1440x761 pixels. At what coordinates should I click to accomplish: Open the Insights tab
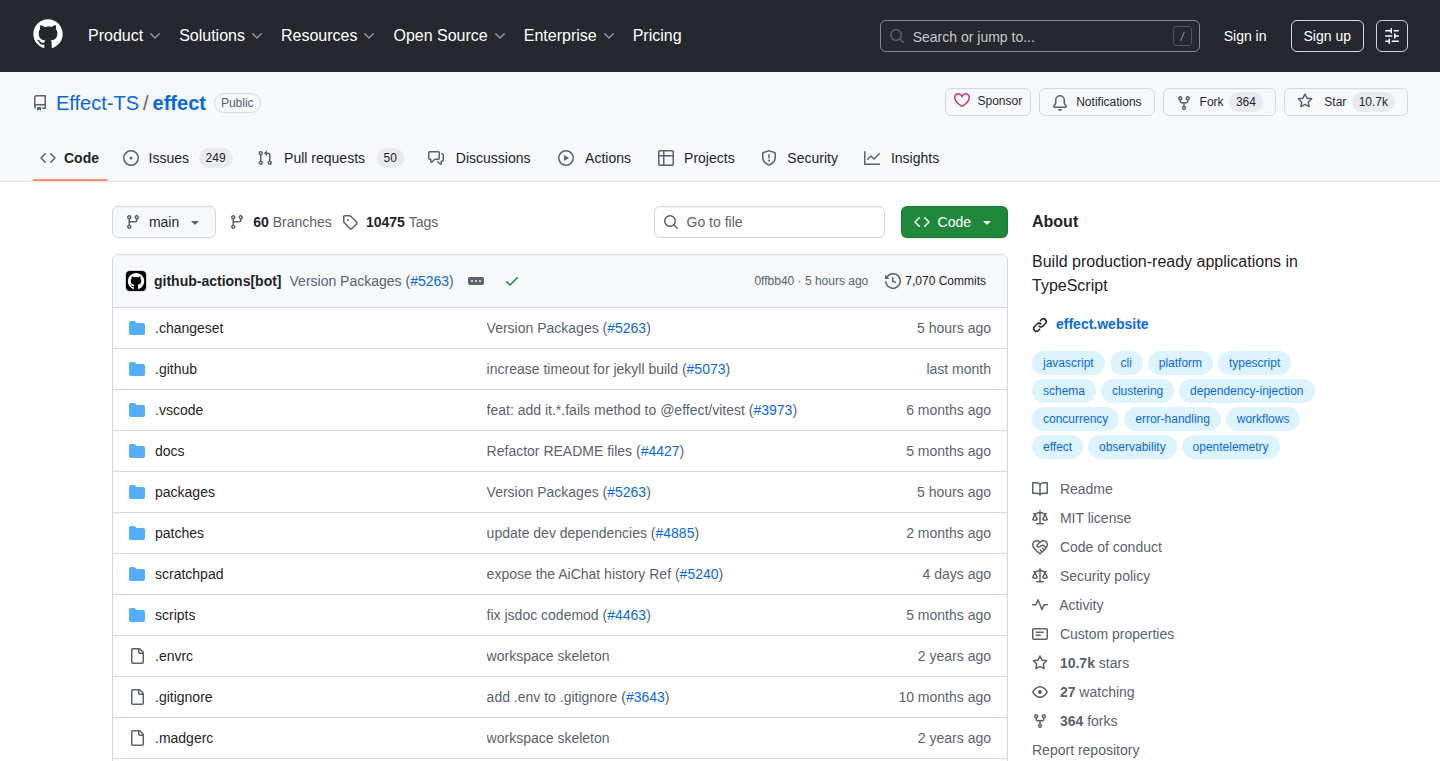point(901,158)
